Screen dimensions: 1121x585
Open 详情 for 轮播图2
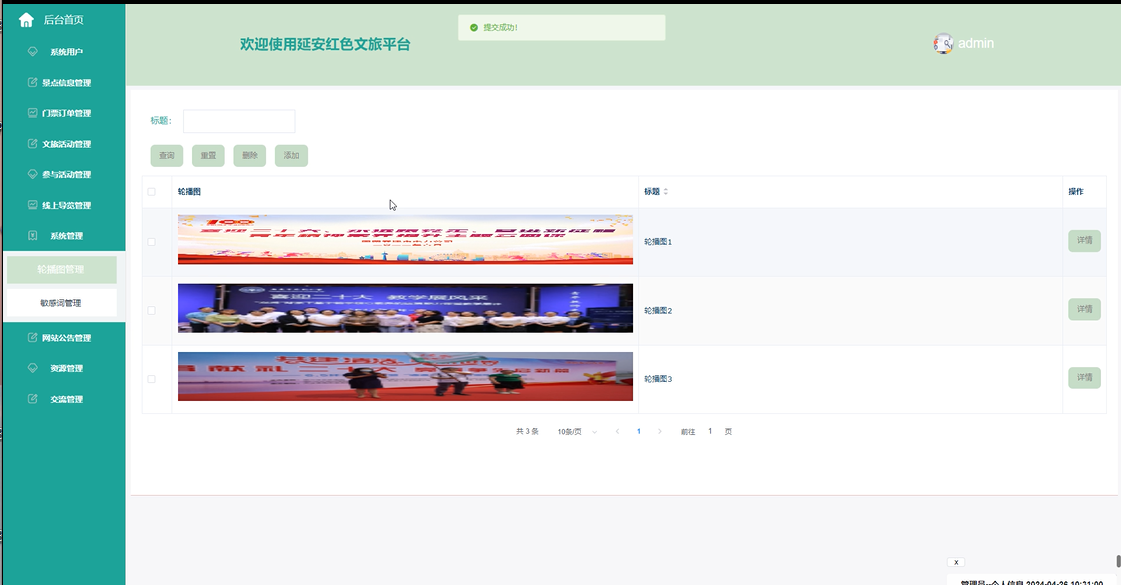[x=1085, y=309]
